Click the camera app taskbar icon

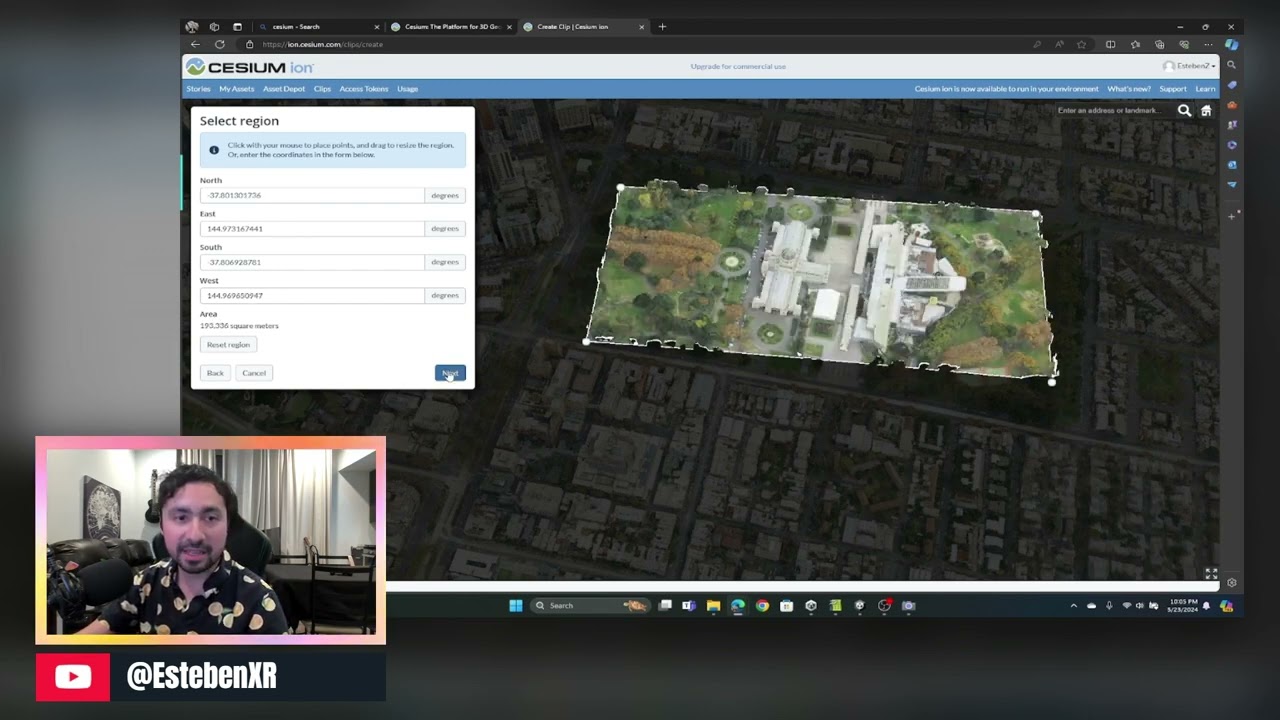pyautogui.click(x=908, y=605)
